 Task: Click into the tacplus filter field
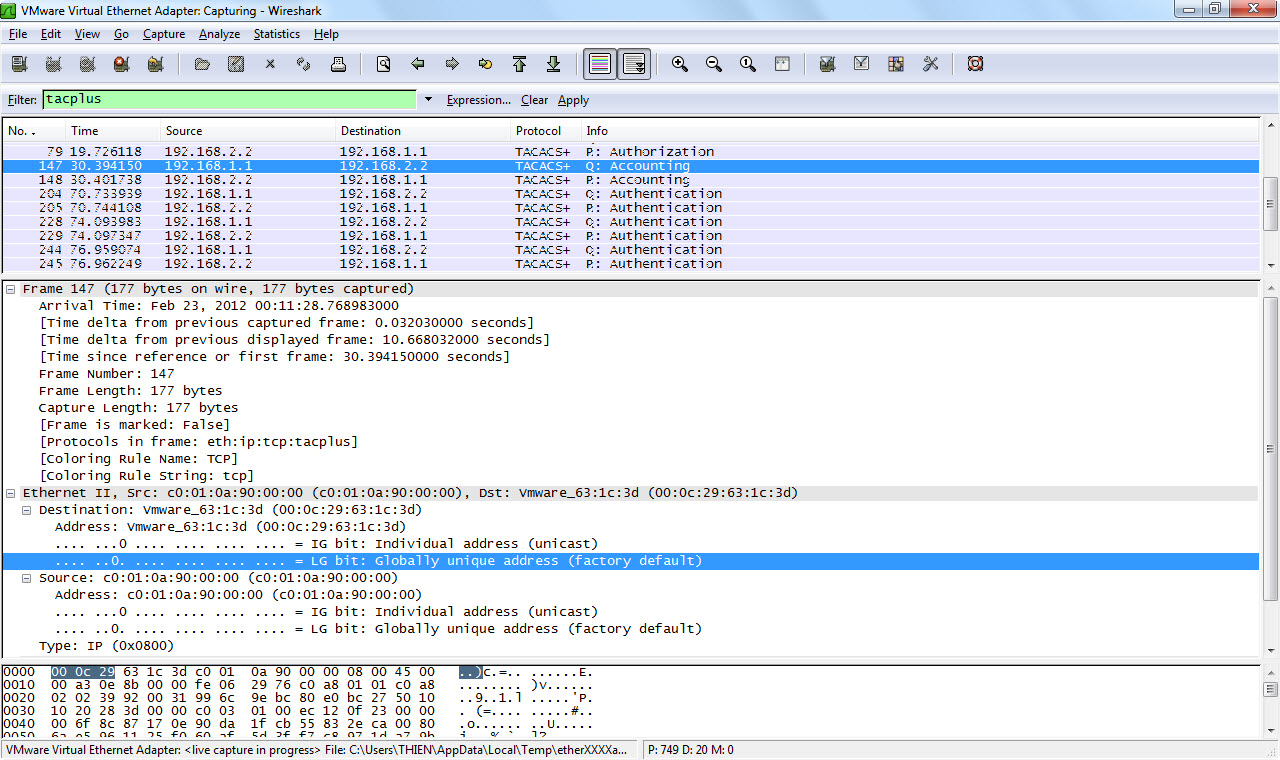(228, 100)
